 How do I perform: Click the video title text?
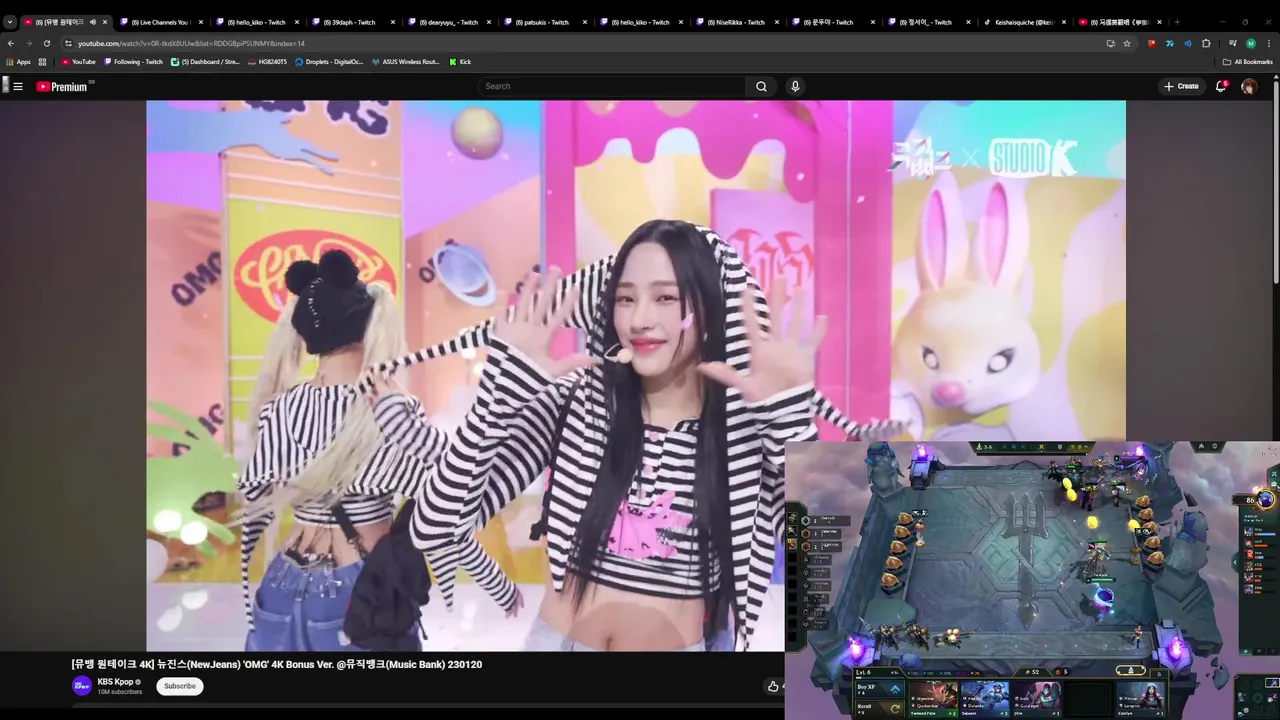[x=277, y=664]
